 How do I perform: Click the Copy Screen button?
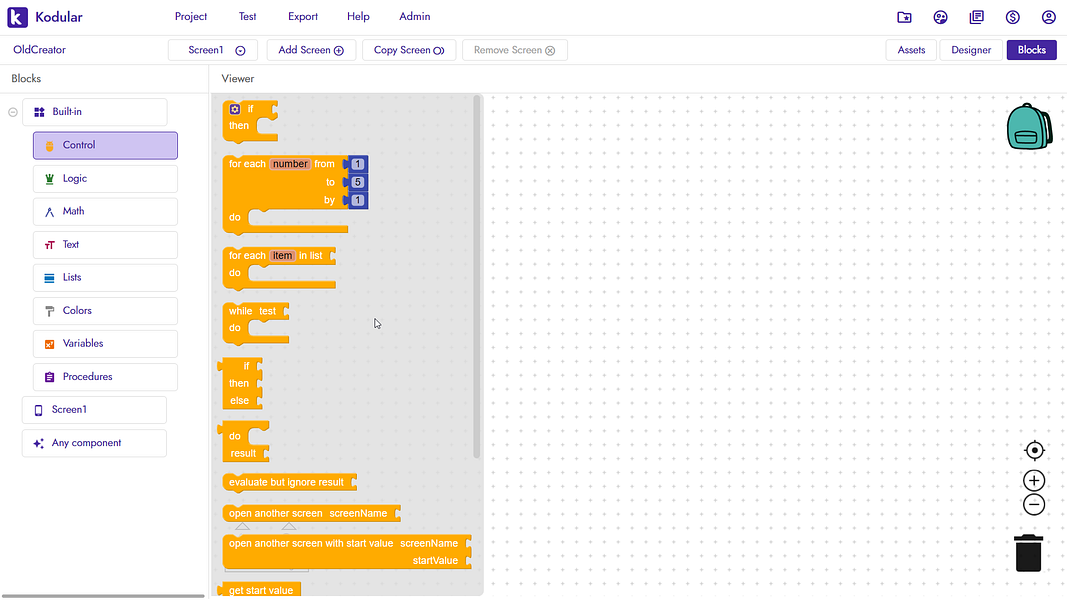point(408,49)
